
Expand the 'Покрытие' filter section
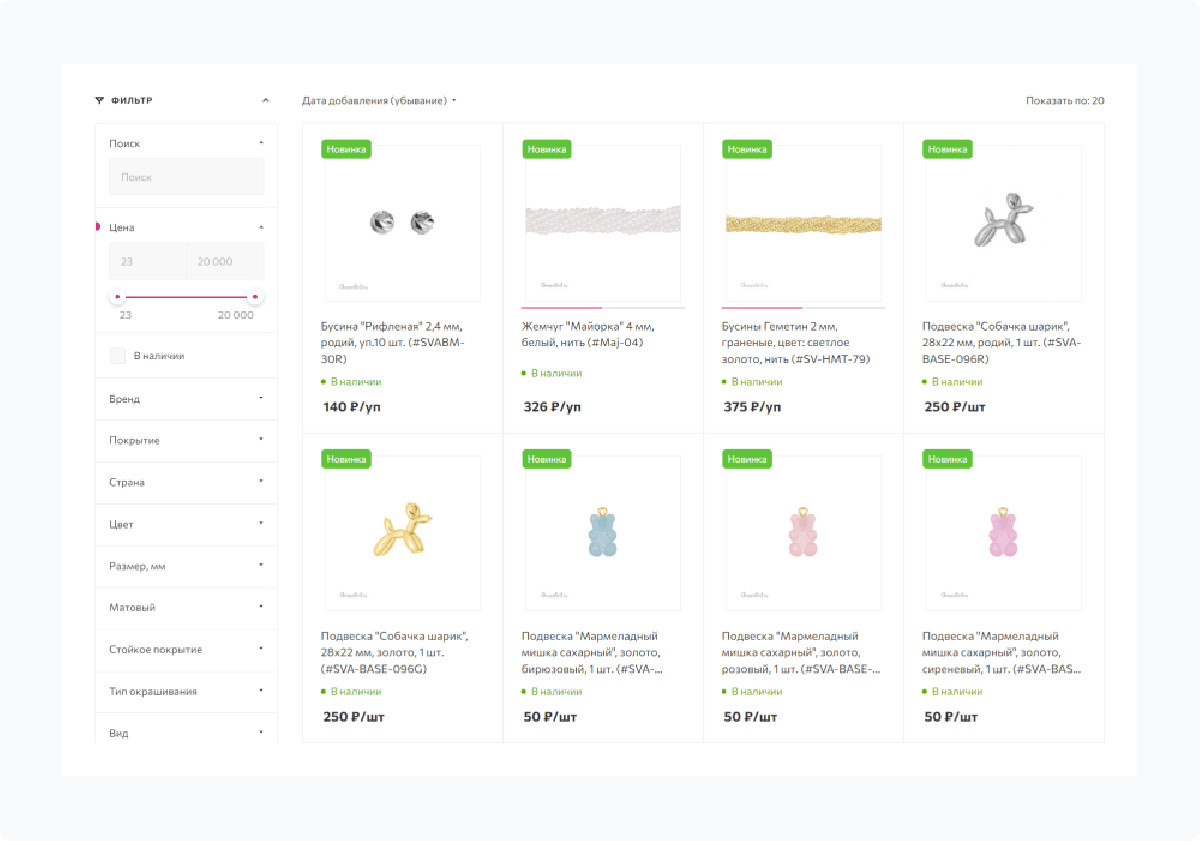185,441
